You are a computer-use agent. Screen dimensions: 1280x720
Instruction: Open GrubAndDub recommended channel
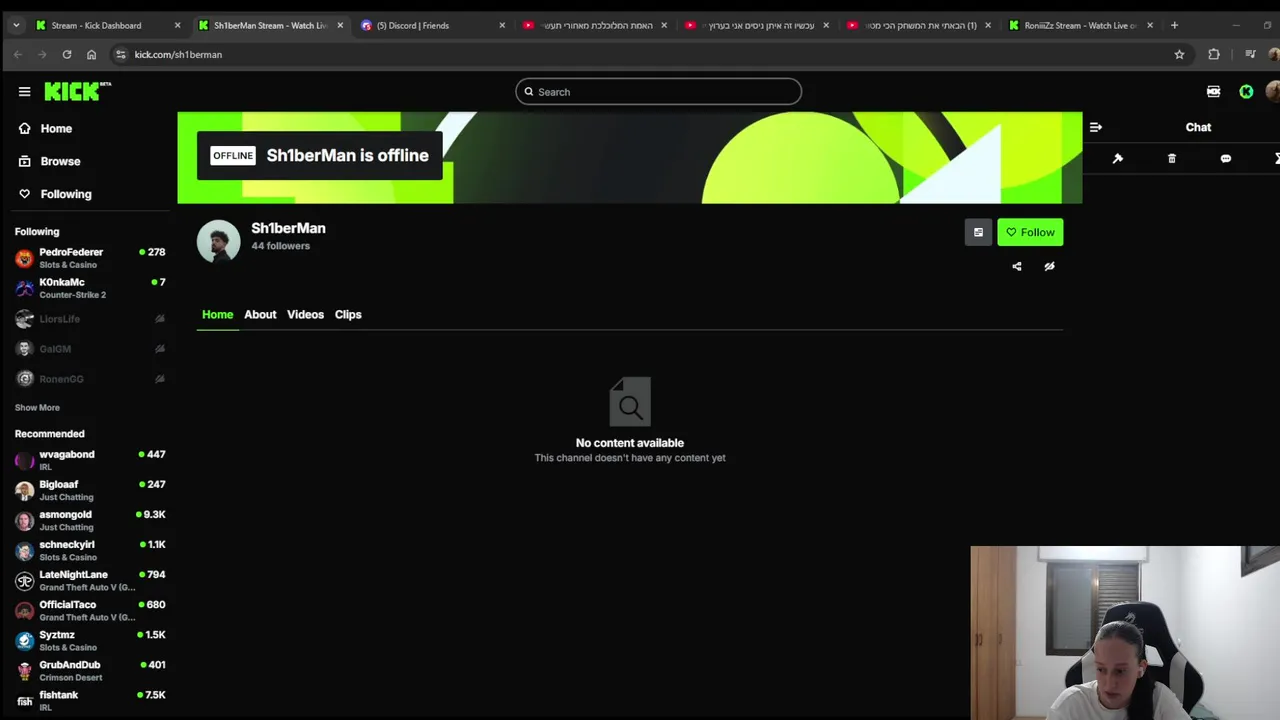coord(90,670)
